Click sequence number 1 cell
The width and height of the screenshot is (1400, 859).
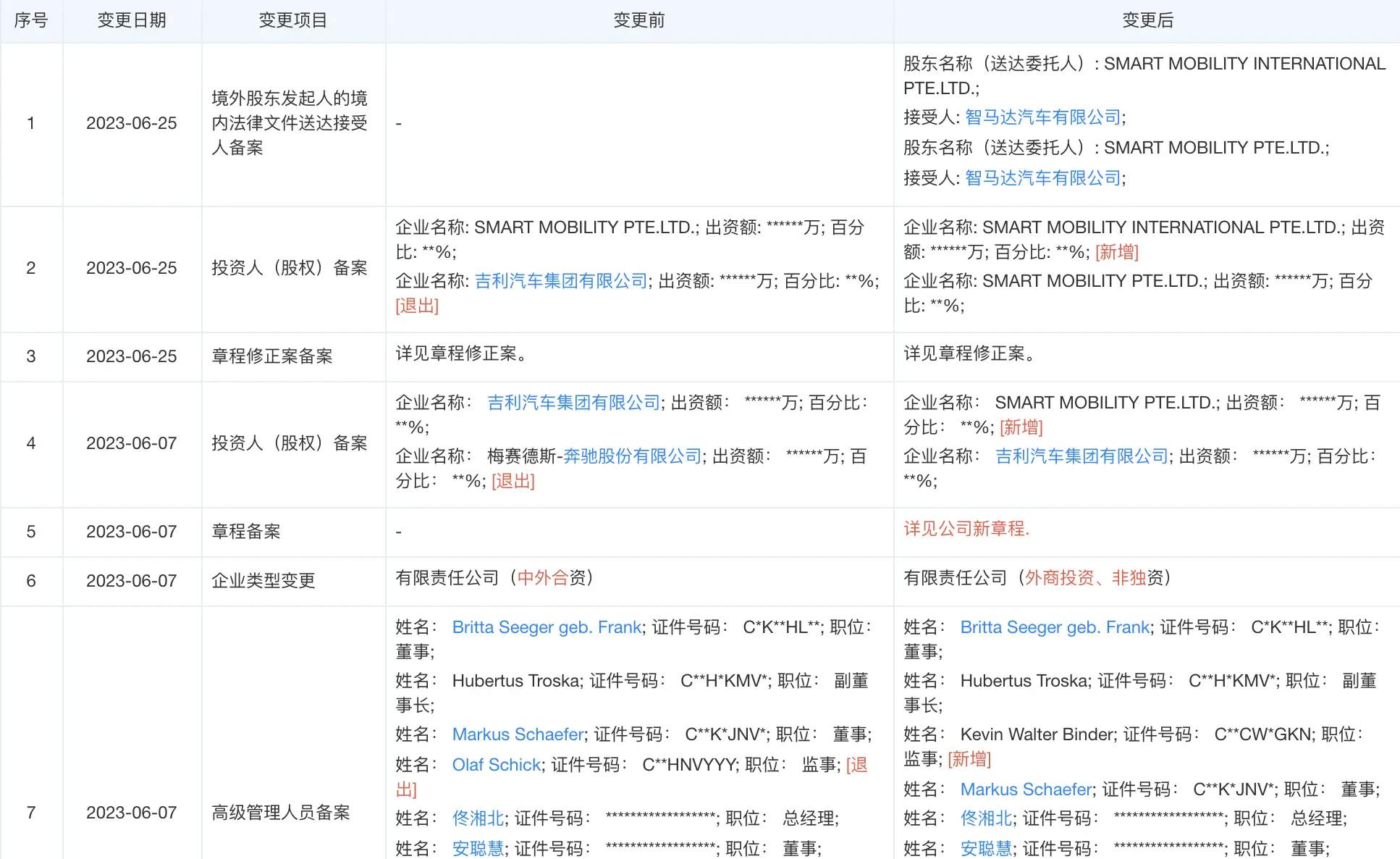(x=31, y=123)
